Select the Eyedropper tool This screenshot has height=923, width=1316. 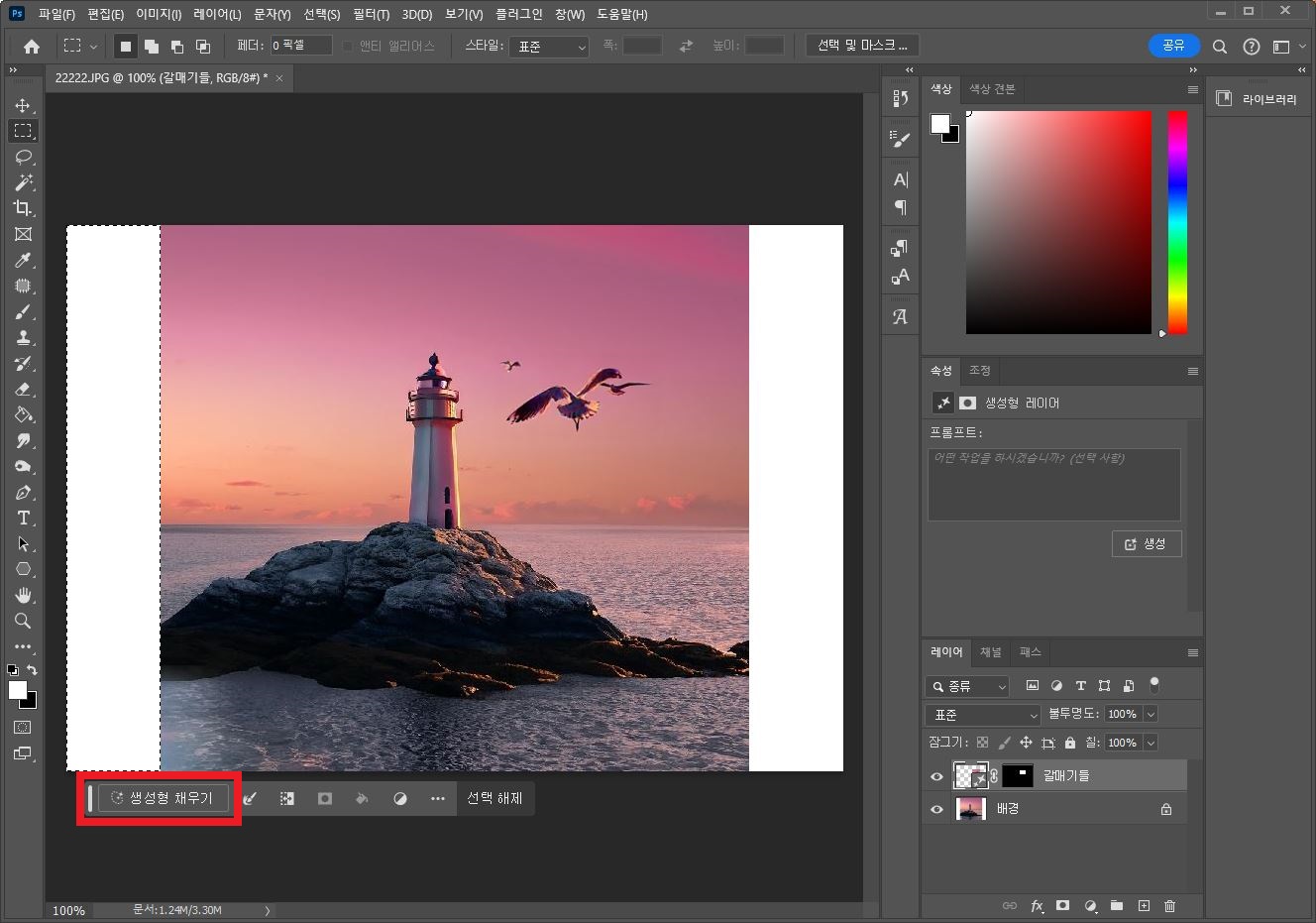[23, 260]
